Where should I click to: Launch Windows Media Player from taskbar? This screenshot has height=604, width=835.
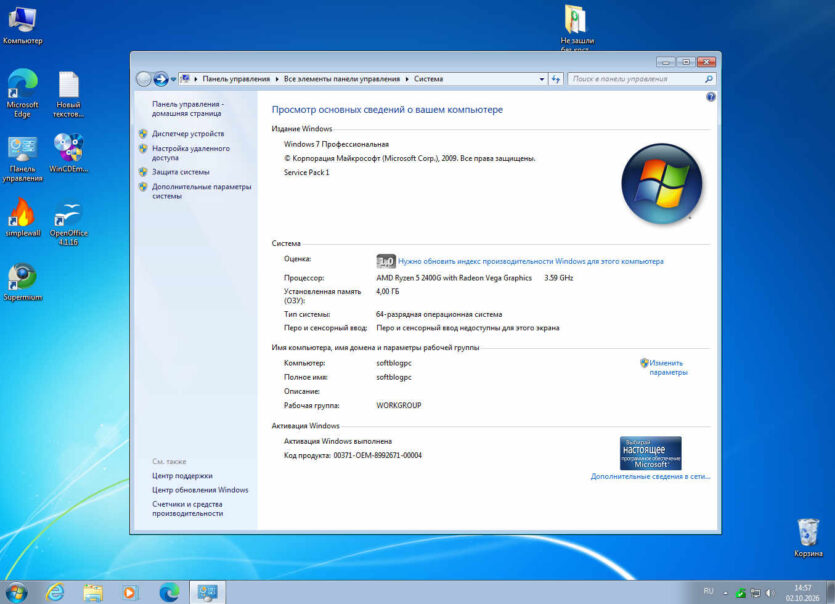coord(129,592)
